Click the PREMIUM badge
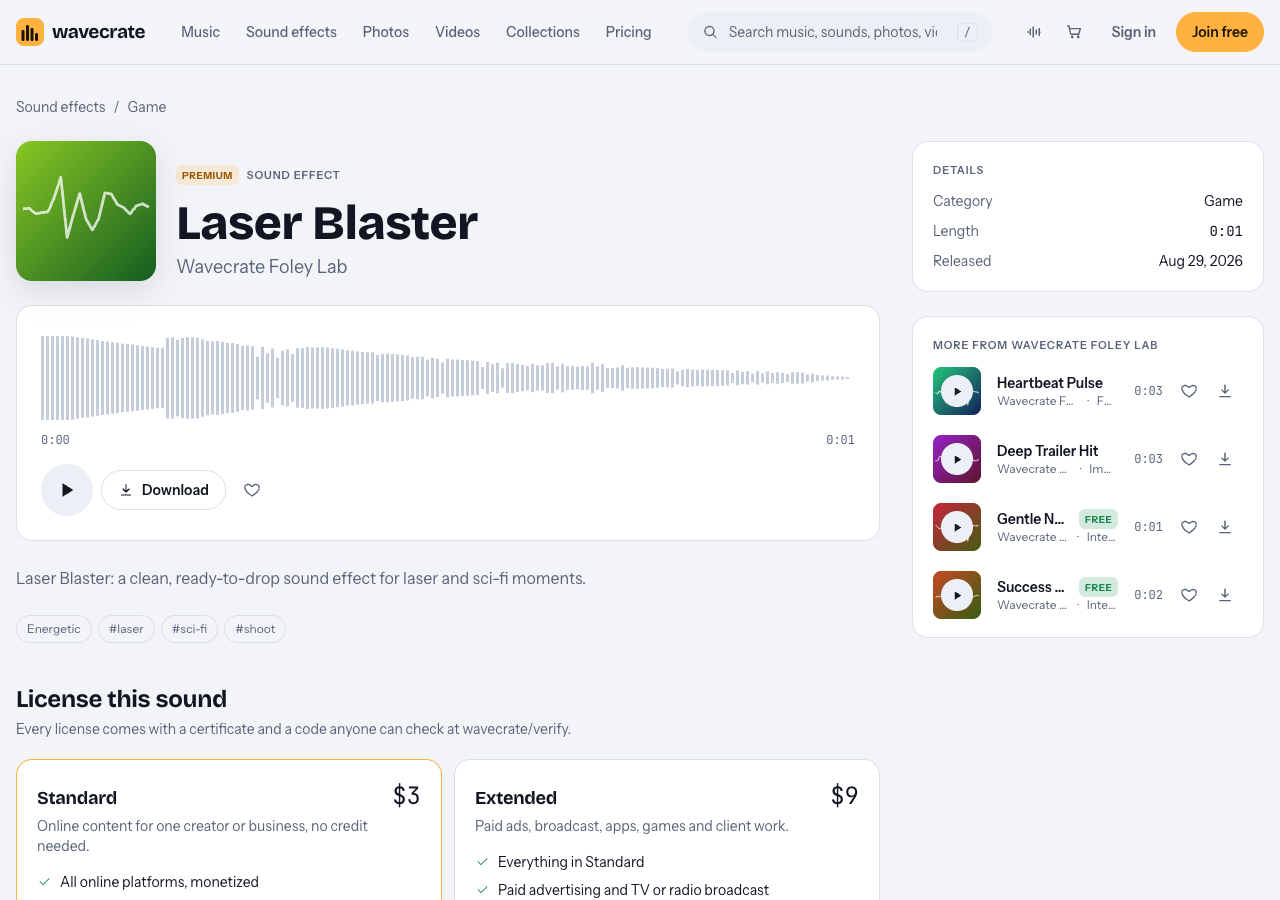1280x900 pixels. pyautogui.click(x=207, y=175)
